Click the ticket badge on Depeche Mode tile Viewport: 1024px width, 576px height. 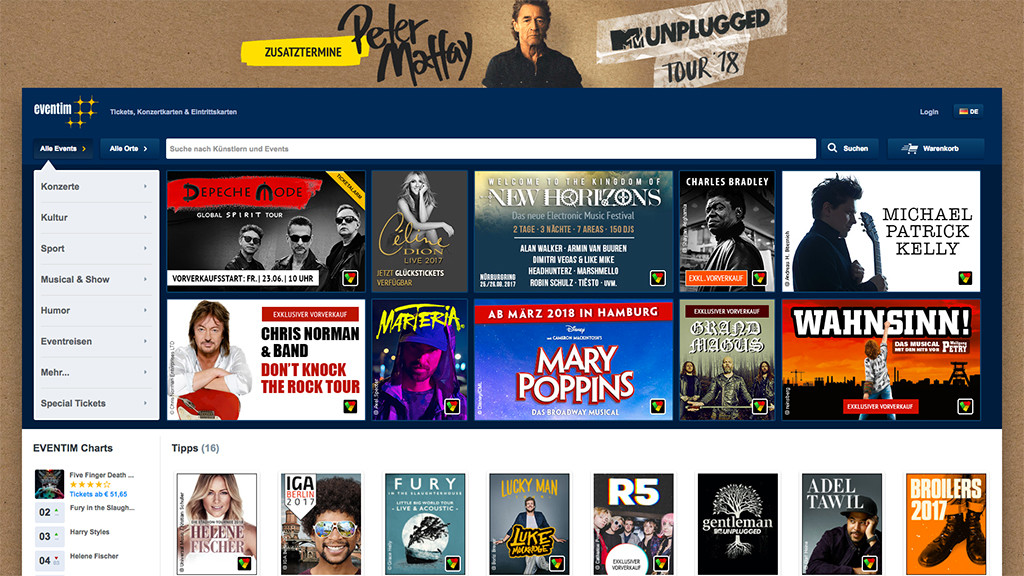click(350, 278)
